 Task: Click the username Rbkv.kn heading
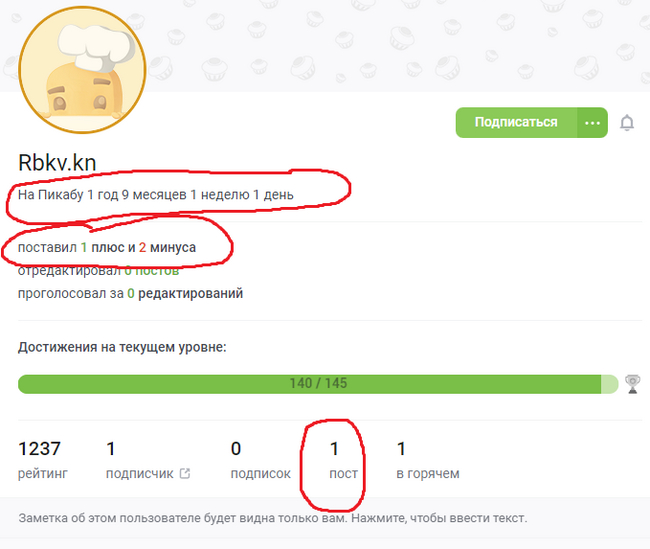[x=57, y=162]
